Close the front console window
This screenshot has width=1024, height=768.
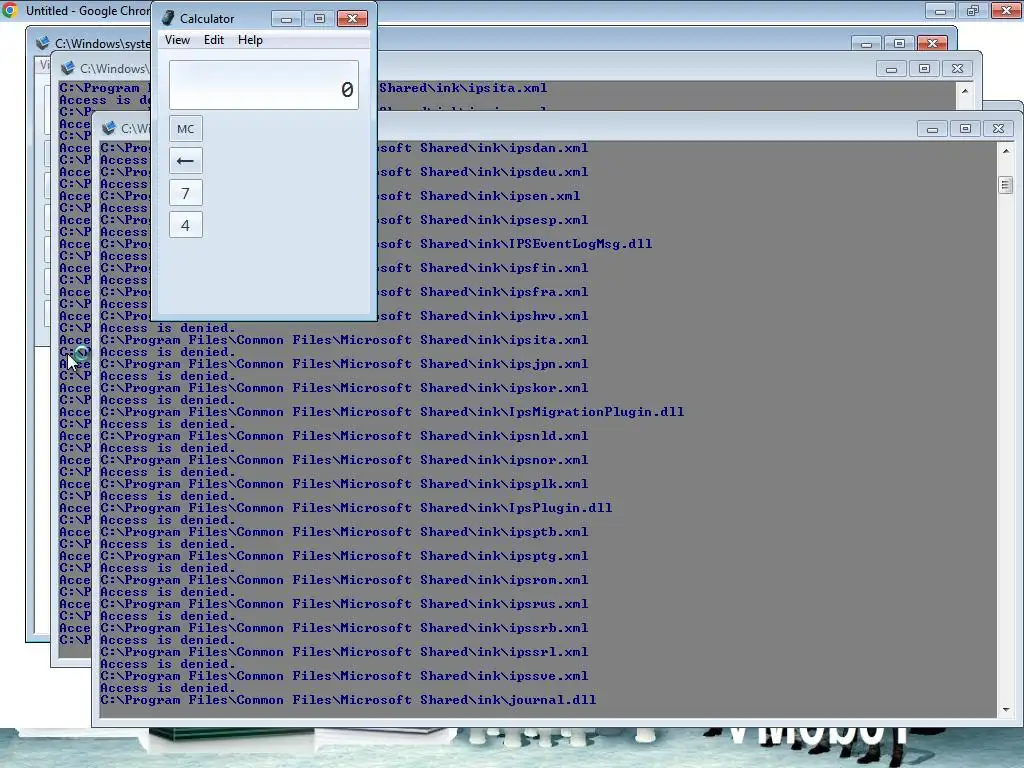tap(999, 129)
